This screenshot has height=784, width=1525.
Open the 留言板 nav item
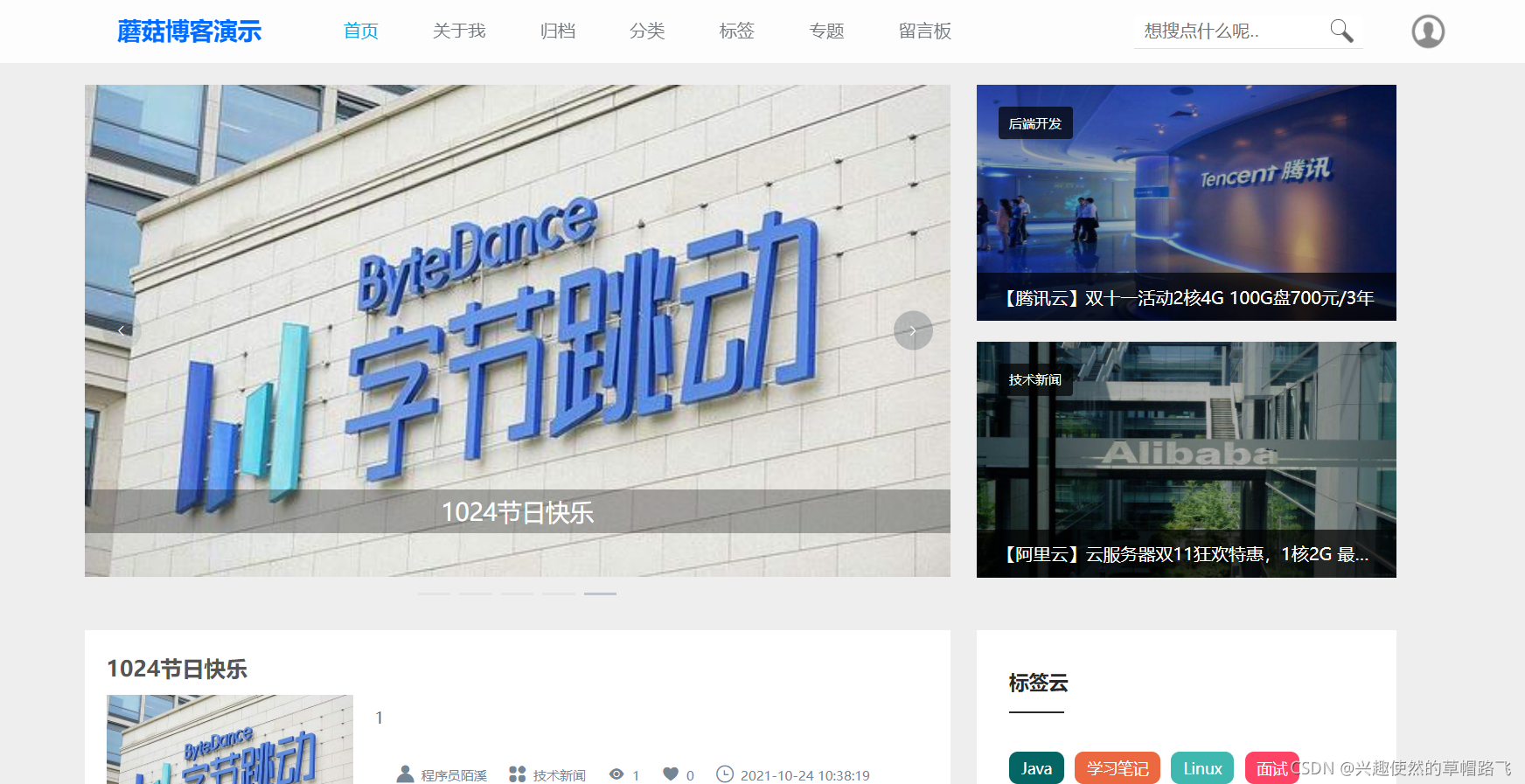[925, 31]
